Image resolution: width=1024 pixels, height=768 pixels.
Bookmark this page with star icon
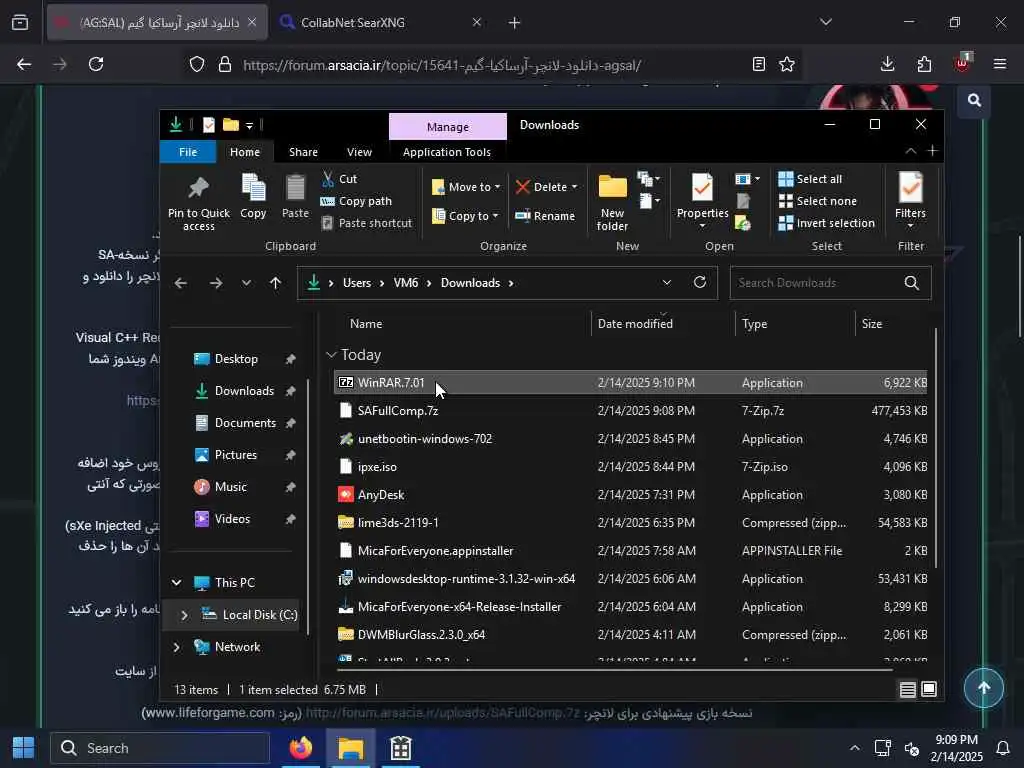[787, 64]
